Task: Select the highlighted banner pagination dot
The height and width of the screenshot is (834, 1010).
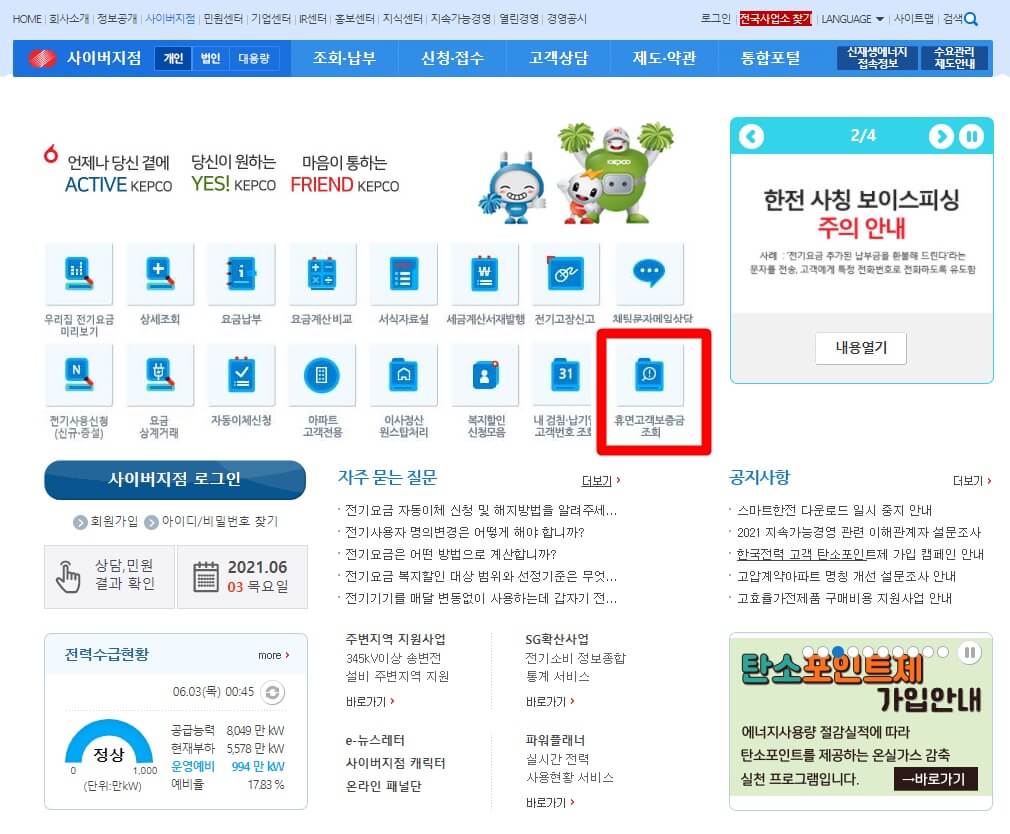Action: [837, 651]
